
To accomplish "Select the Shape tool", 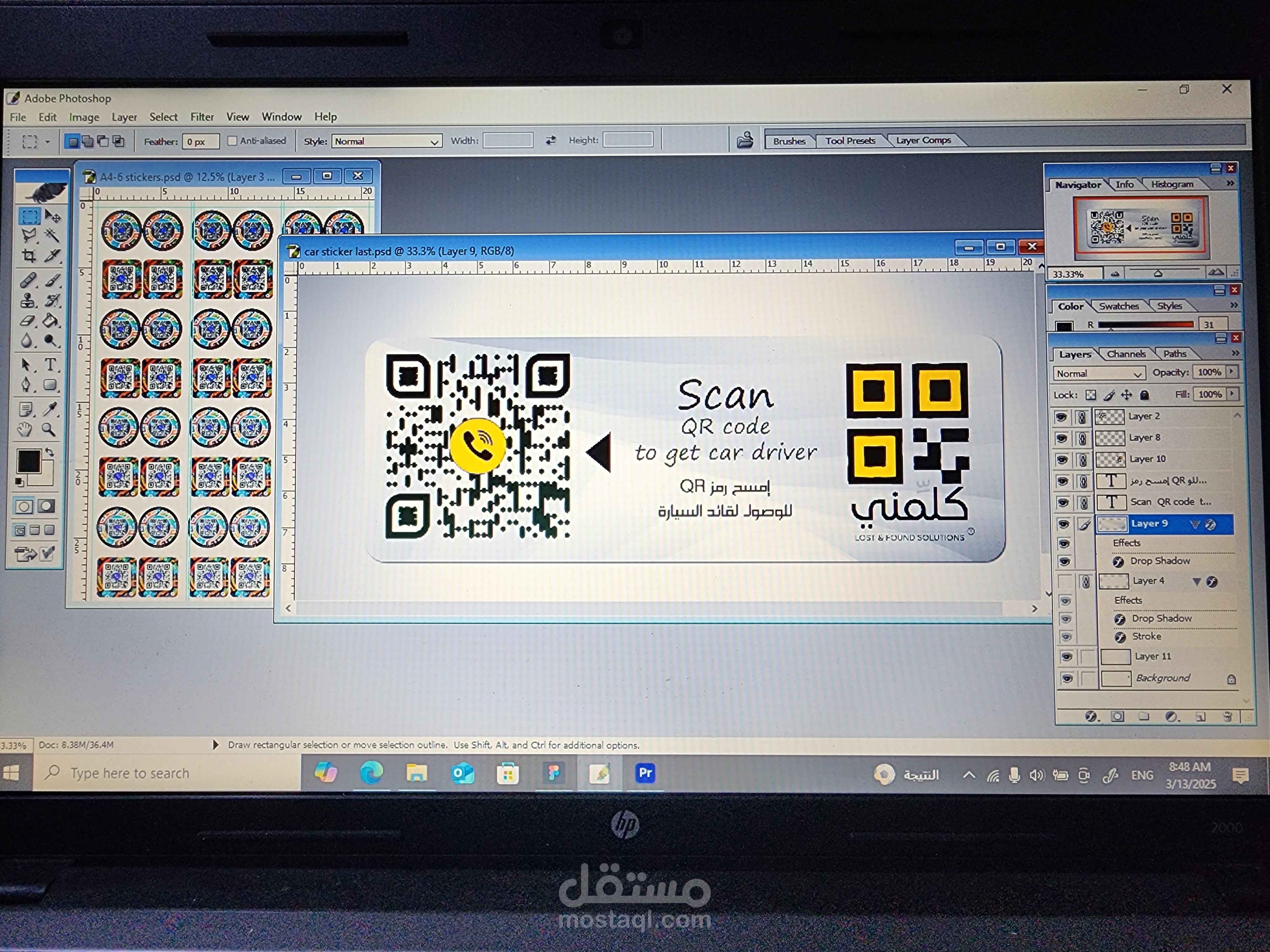I will 51,385.
